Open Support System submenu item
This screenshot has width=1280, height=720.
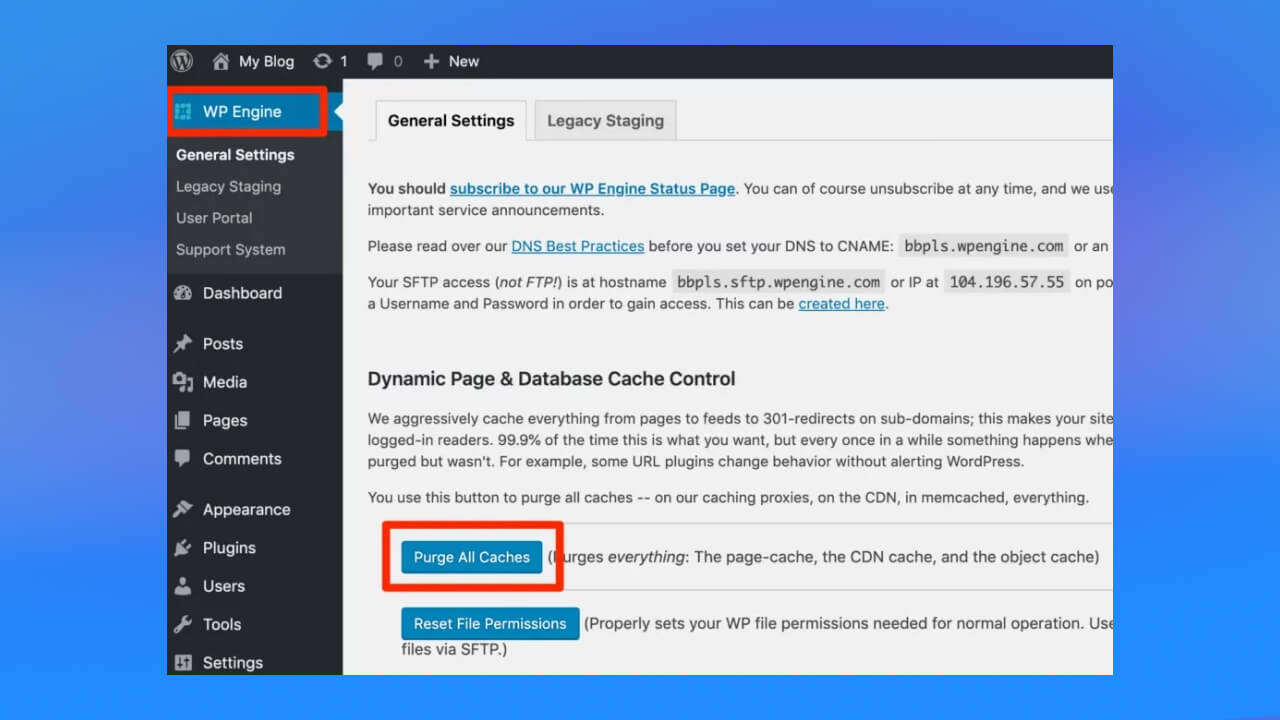tap(231, 250)
